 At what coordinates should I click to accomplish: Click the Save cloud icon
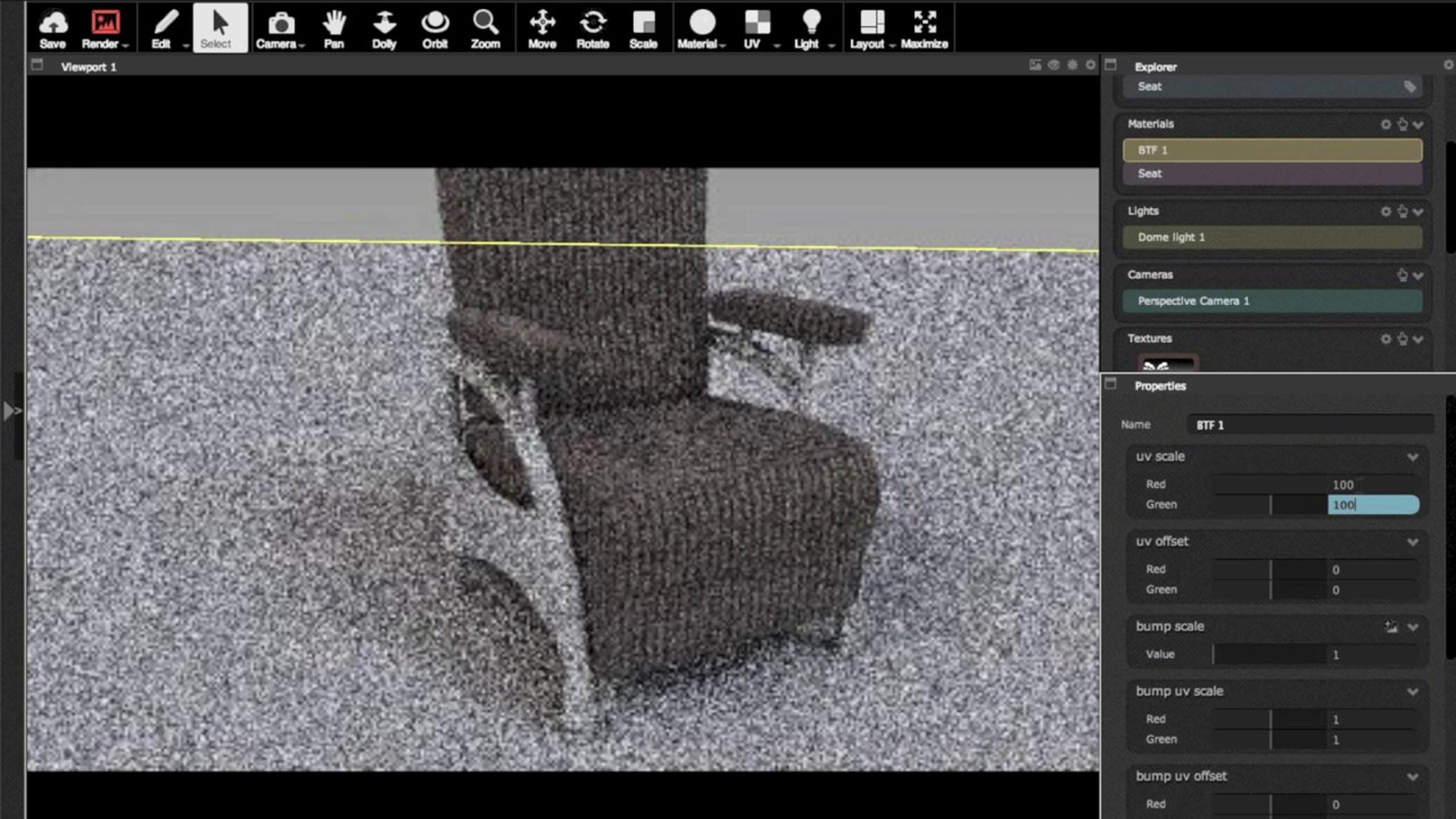pyautogui.click(x=53, y=24)
